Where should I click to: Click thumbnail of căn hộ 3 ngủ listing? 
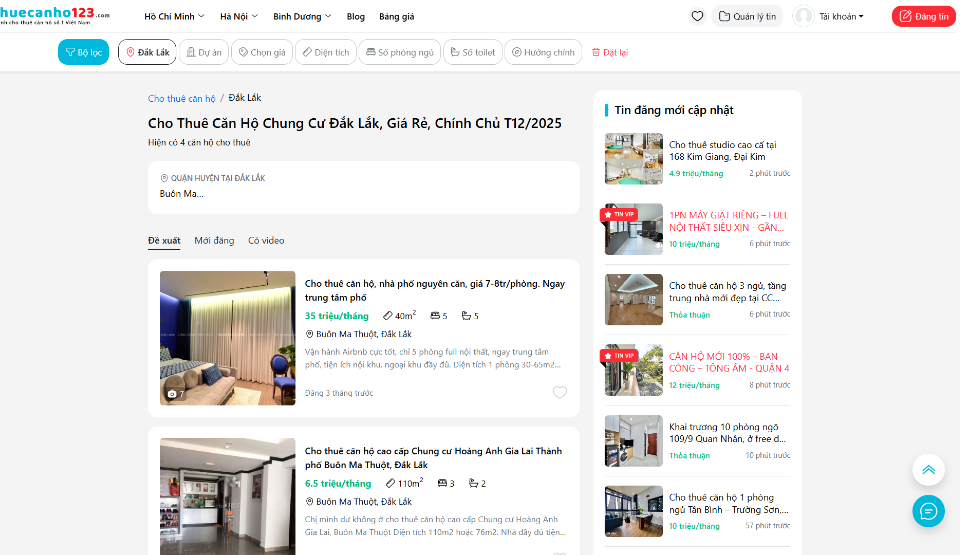(x=634, y=300)
